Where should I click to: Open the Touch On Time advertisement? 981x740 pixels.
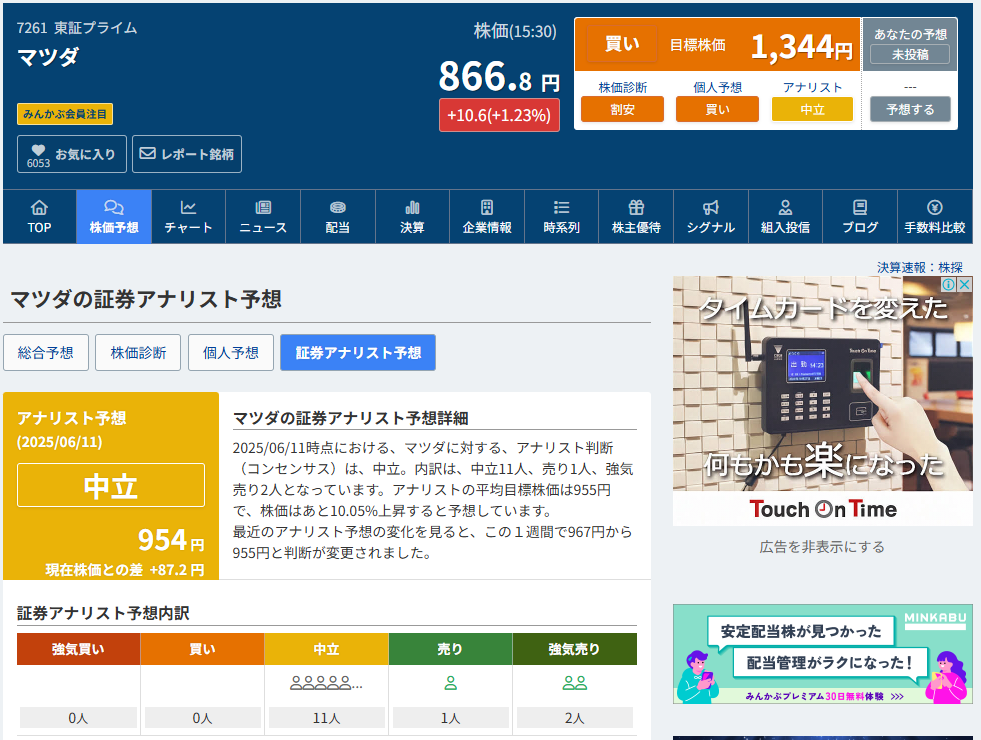(823, 401)
